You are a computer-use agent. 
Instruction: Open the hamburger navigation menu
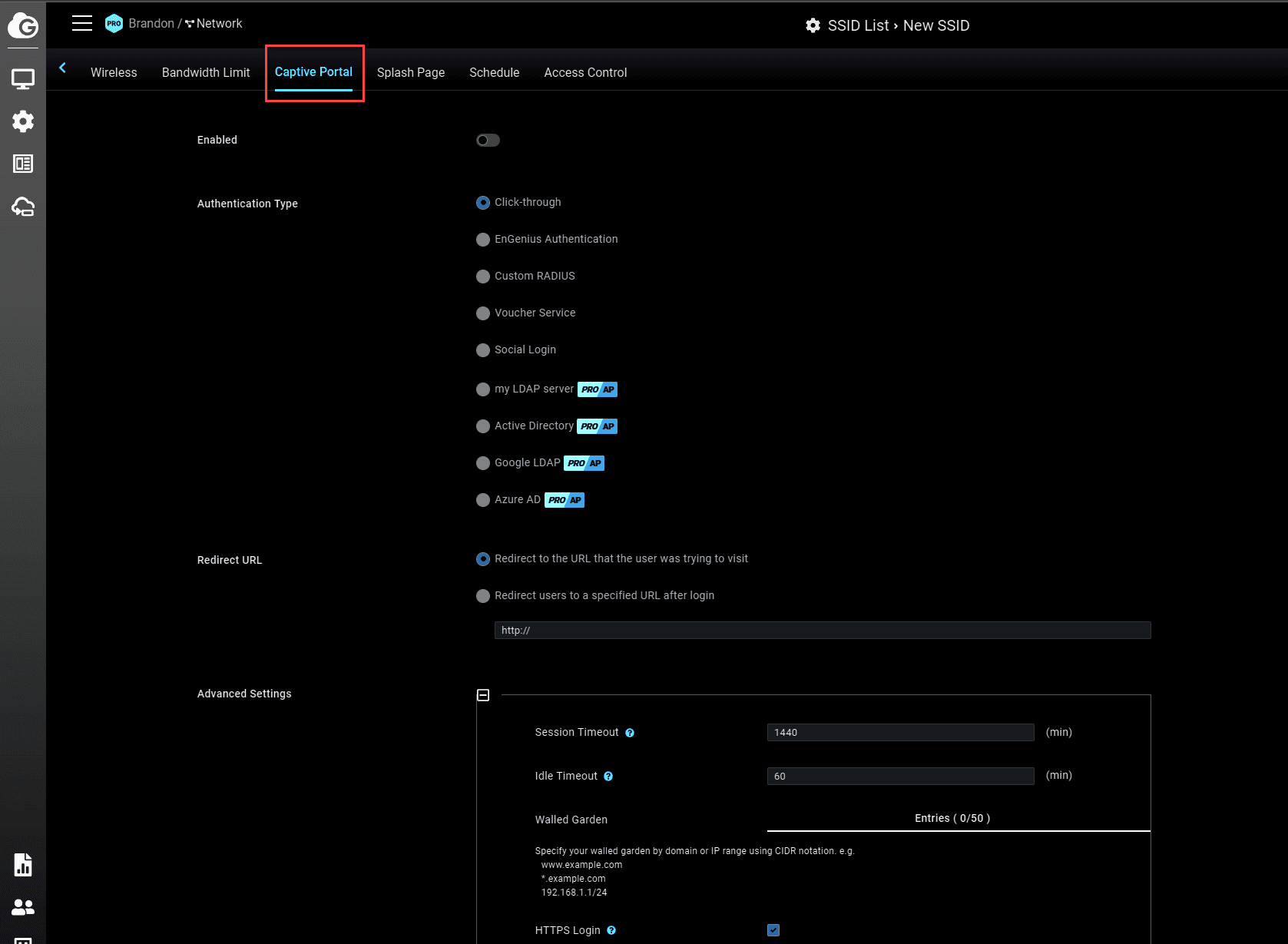pos(82,24)
